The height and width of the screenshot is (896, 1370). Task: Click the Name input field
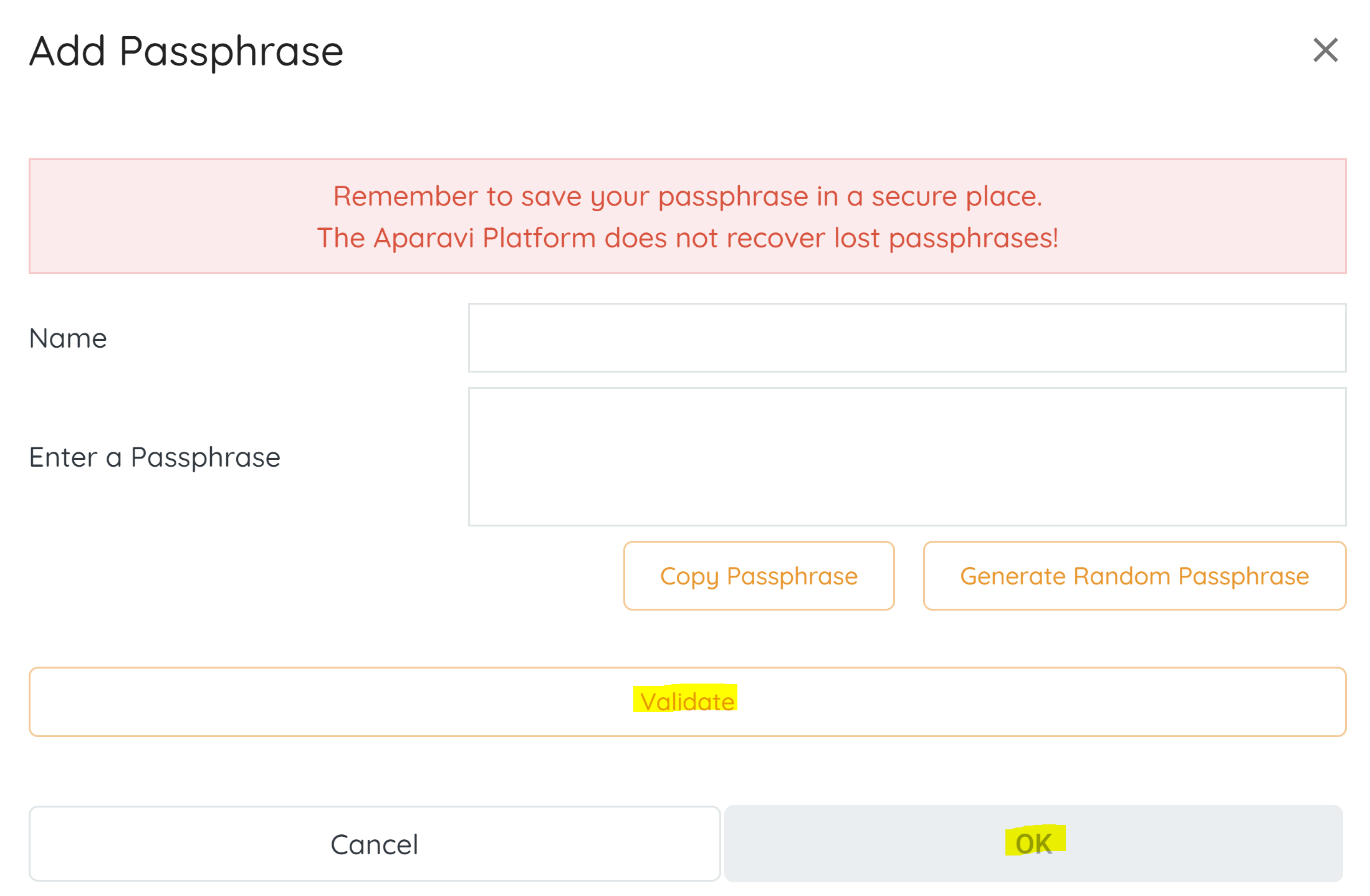click(906, 338)
